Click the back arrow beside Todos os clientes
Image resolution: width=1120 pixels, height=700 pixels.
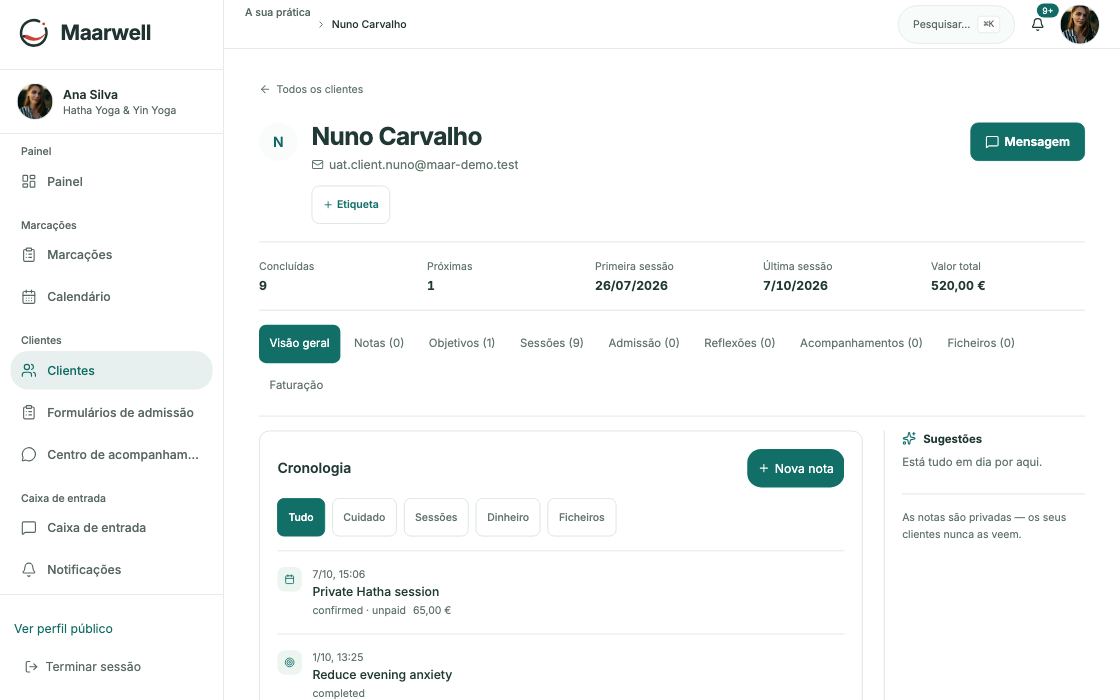pyautogui.click(x=265, y=89)
